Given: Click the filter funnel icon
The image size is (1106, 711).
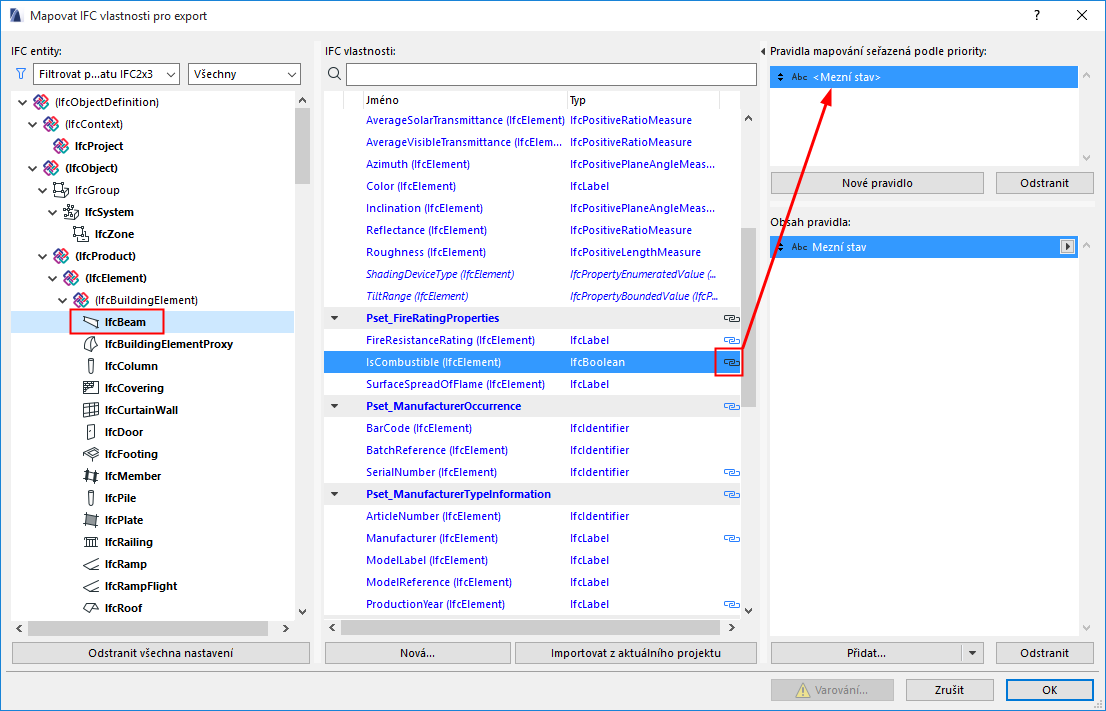Looking at the screenshot, I should pyautogui.click(x=20, y=74).
